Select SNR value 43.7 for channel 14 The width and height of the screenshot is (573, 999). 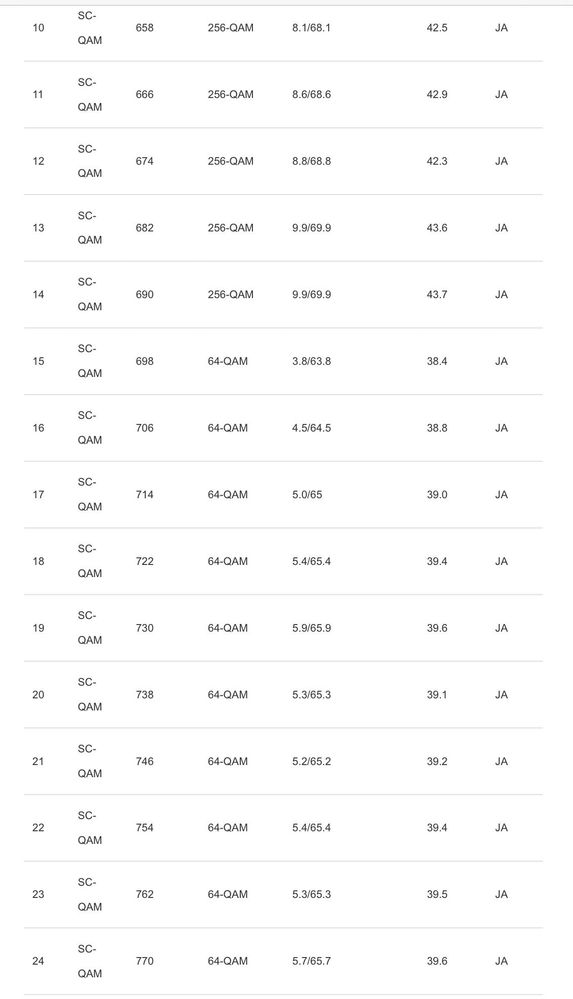tap(437, 294)
